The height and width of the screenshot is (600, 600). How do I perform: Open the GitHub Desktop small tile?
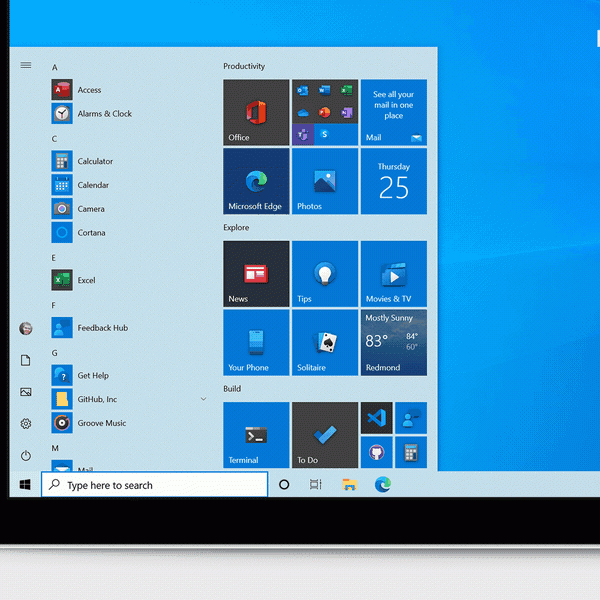[x=377, y=452]
